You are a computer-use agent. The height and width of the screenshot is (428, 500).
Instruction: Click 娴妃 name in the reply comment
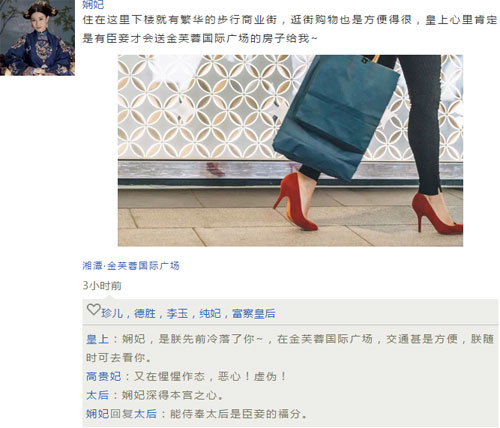97,414
